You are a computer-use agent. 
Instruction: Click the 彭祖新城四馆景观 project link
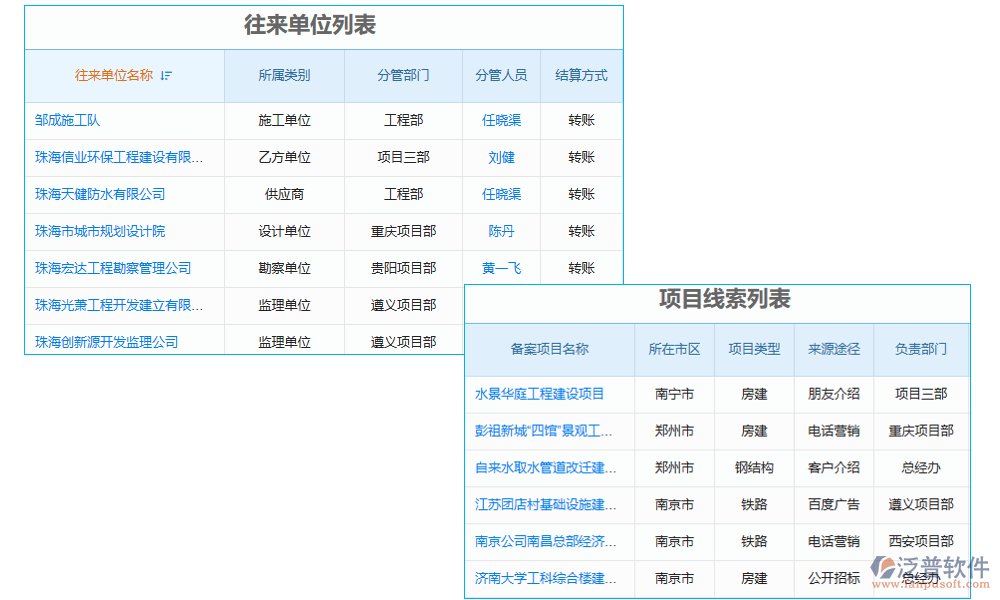click(547, 431)
